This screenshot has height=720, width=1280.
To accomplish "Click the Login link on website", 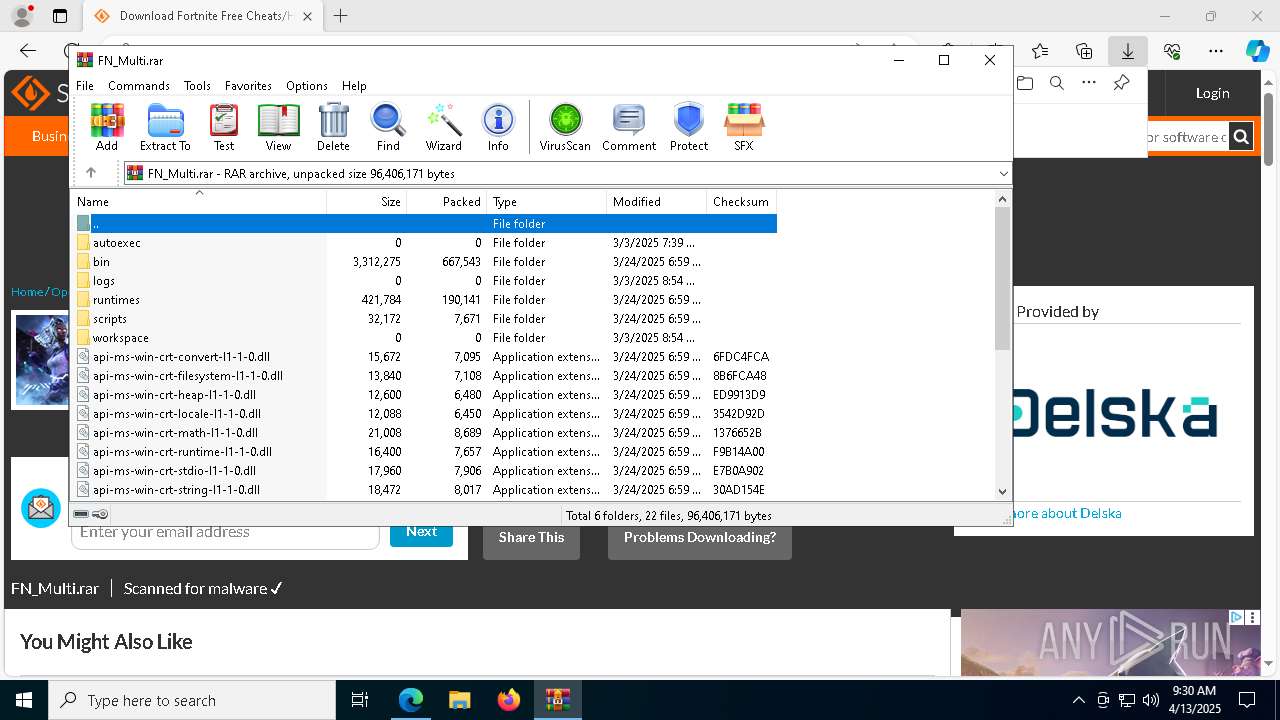I will point(1212,93).
